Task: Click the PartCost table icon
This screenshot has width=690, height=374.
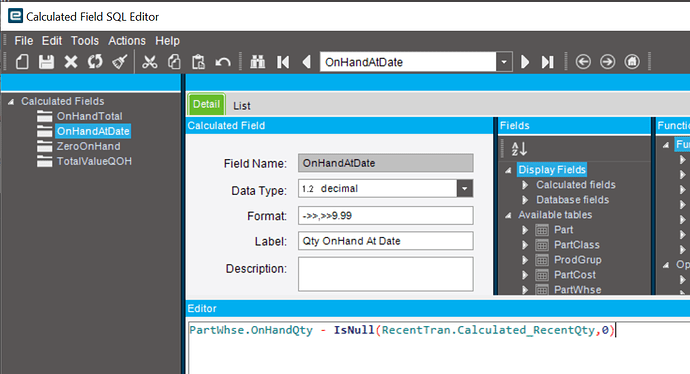Action: (542, 275)
